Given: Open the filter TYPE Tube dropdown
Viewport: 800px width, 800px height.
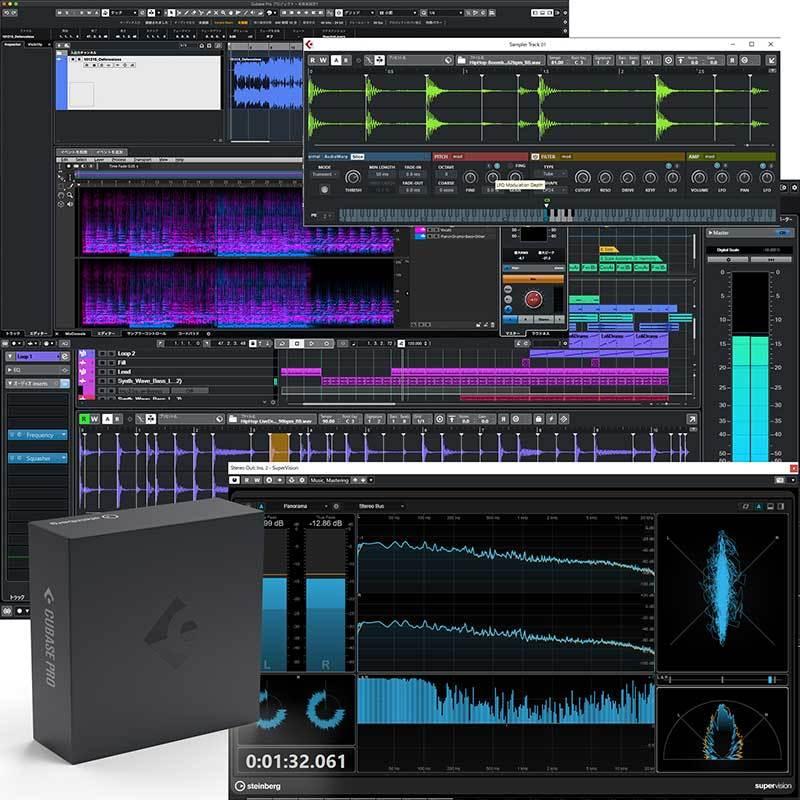Looking at the screenshot, I should click(x=555, y=173).
